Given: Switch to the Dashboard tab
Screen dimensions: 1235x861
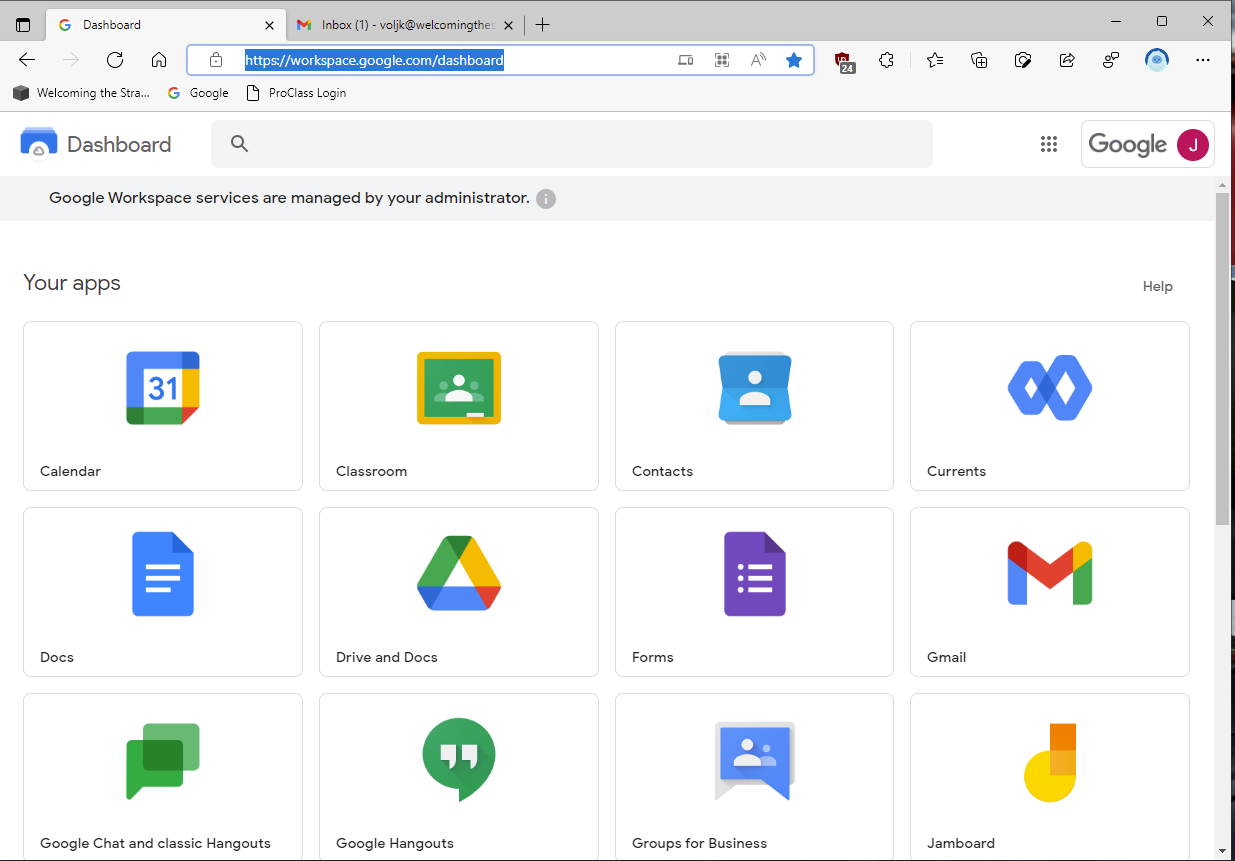Looking at the screenshot, I should [167, 25].
